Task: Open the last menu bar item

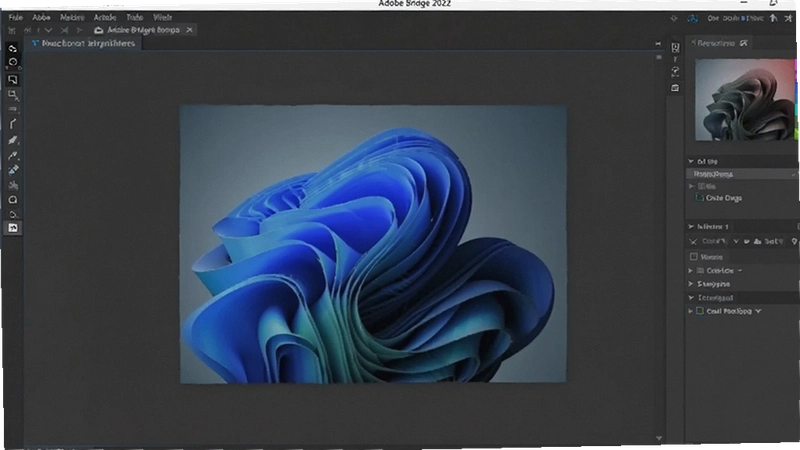Action: (x=163, y=17)
